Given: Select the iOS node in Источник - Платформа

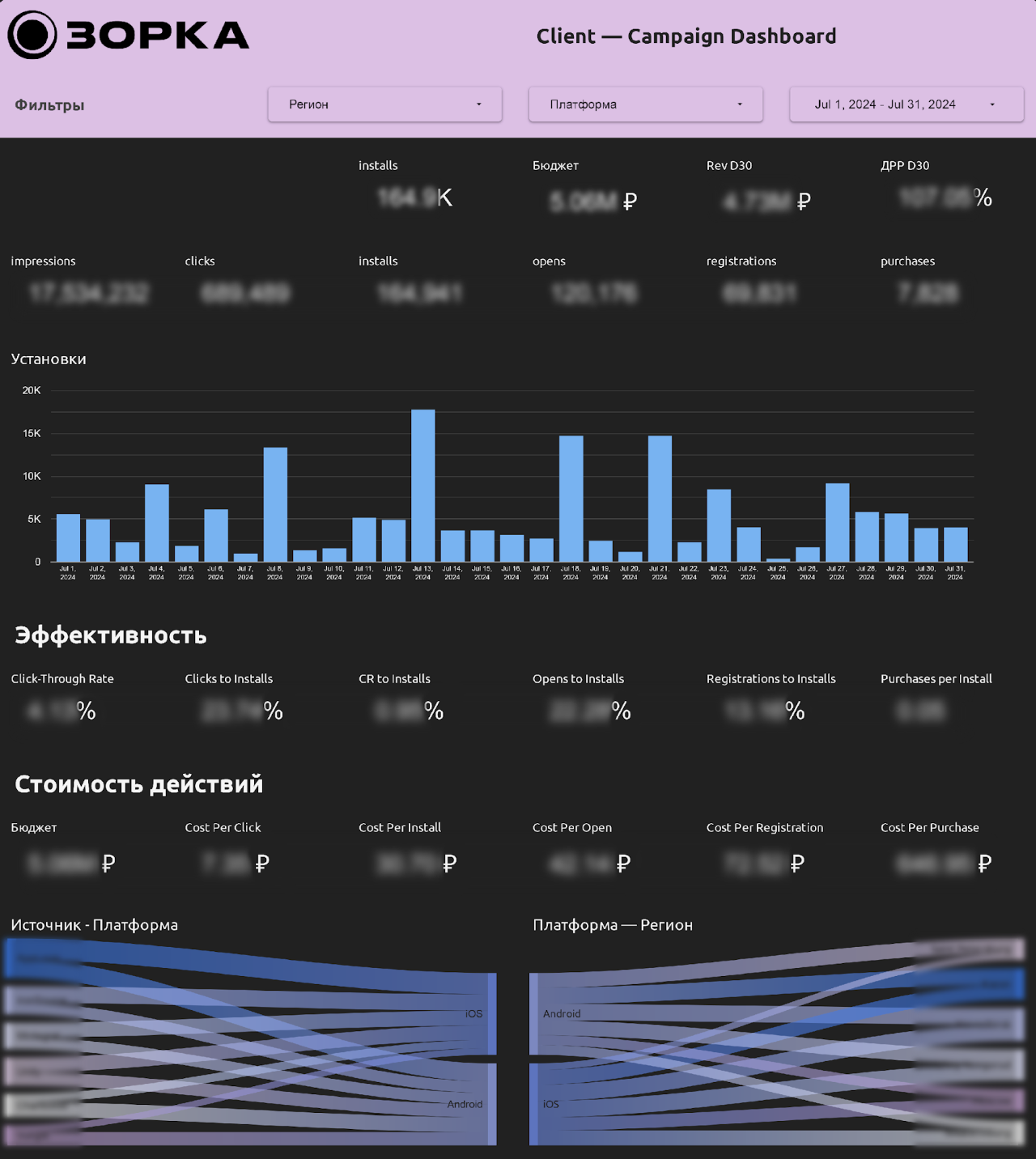Looking at the screenshot, I should (491, 1013).
